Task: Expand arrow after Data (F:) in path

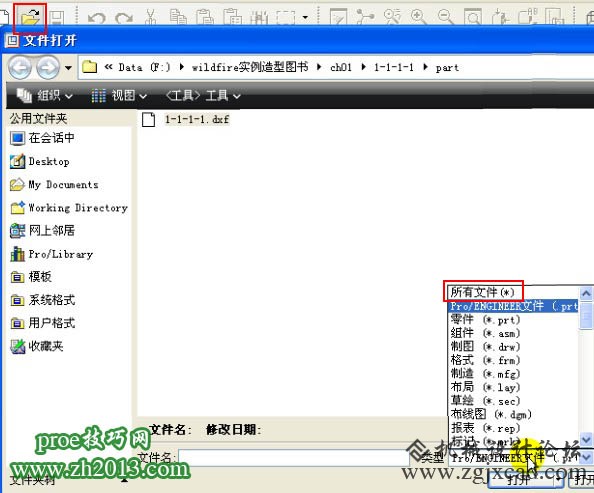Action: (181, 67)
